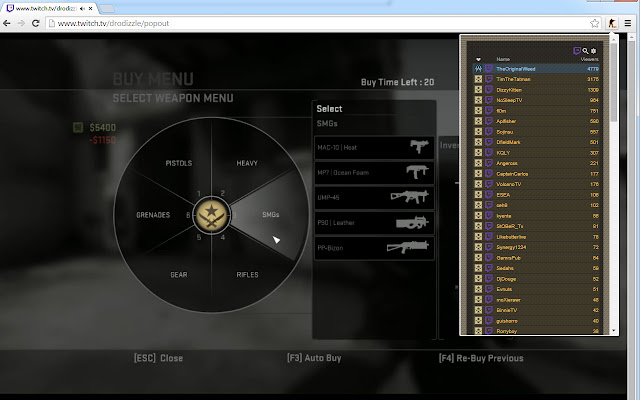Open the NoSleepTV stream
Viewport: 640px width, 400px height.
pos(509,100)
